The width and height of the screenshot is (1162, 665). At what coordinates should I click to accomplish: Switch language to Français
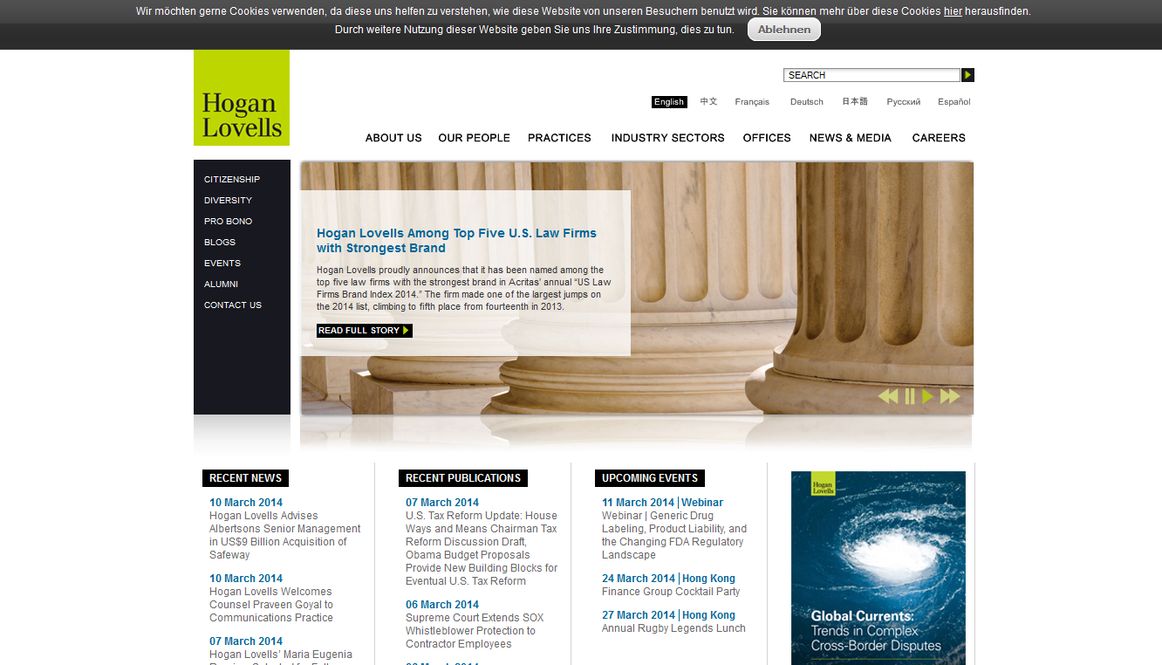(752, 102)
